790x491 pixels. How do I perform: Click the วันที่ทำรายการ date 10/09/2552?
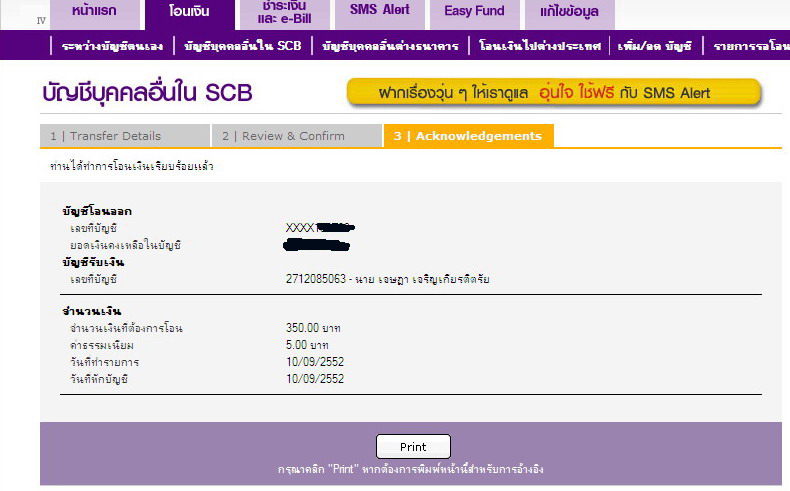(315, 362)
